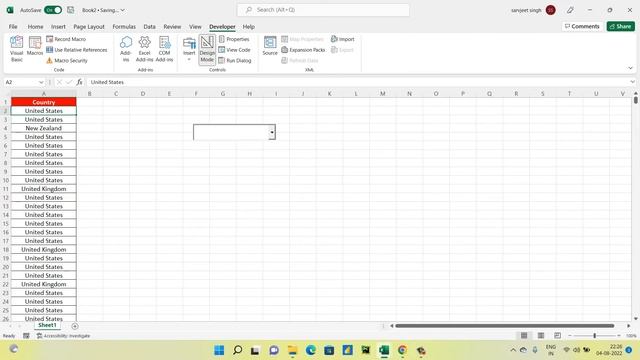
Task: Open the View tab
Action: (x=195, y=27)
